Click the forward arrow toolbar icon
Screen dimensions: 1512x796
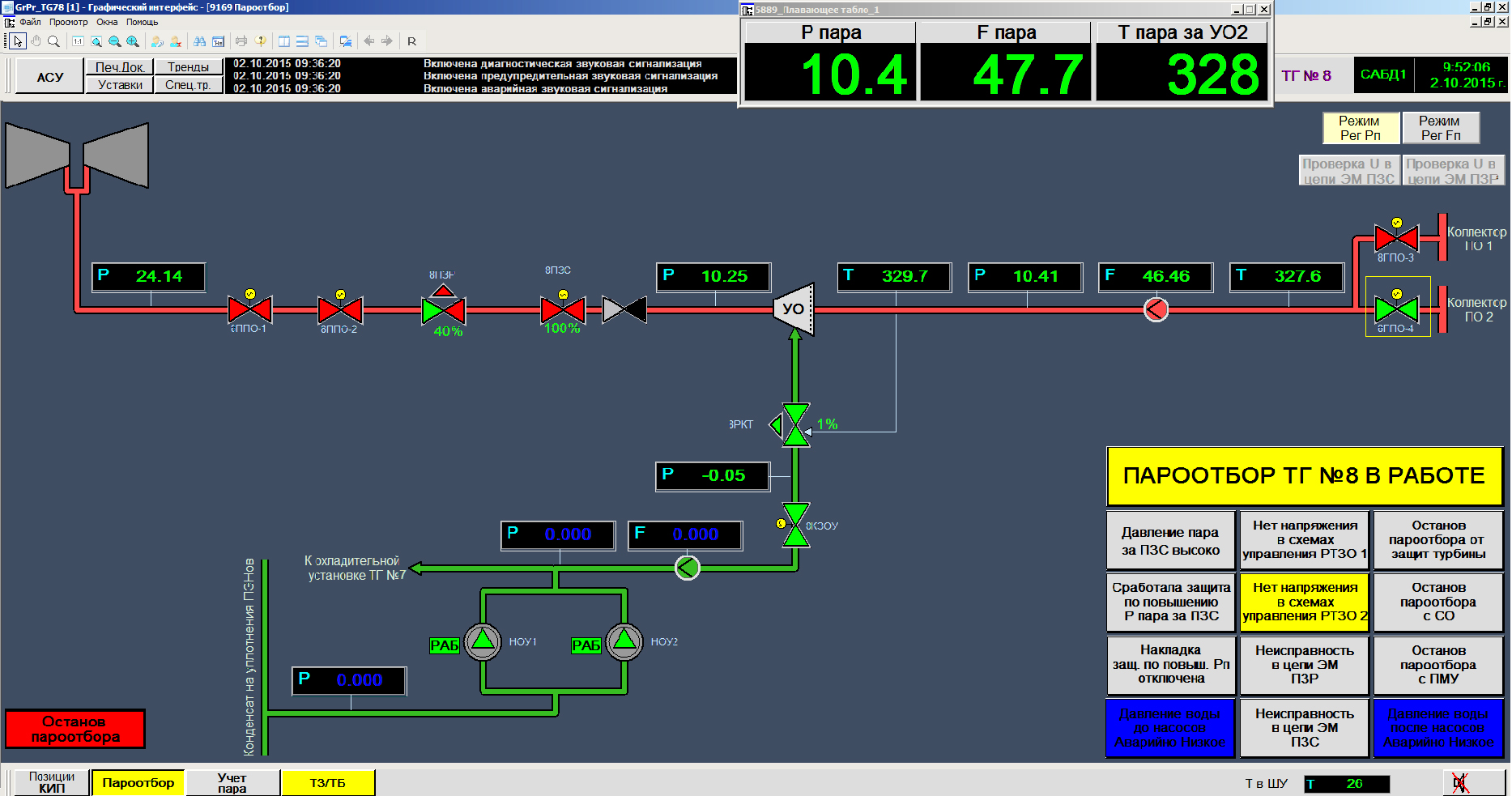point(387,41)
